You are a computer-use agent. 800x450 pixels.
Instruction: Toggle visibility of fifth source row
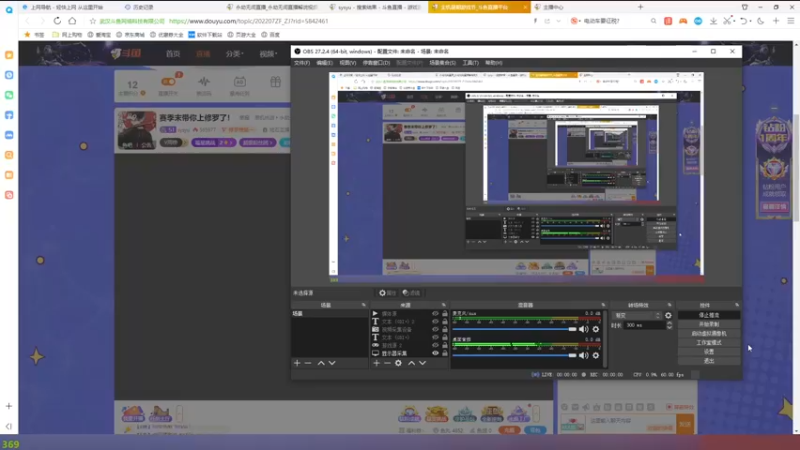coord(435,345)
